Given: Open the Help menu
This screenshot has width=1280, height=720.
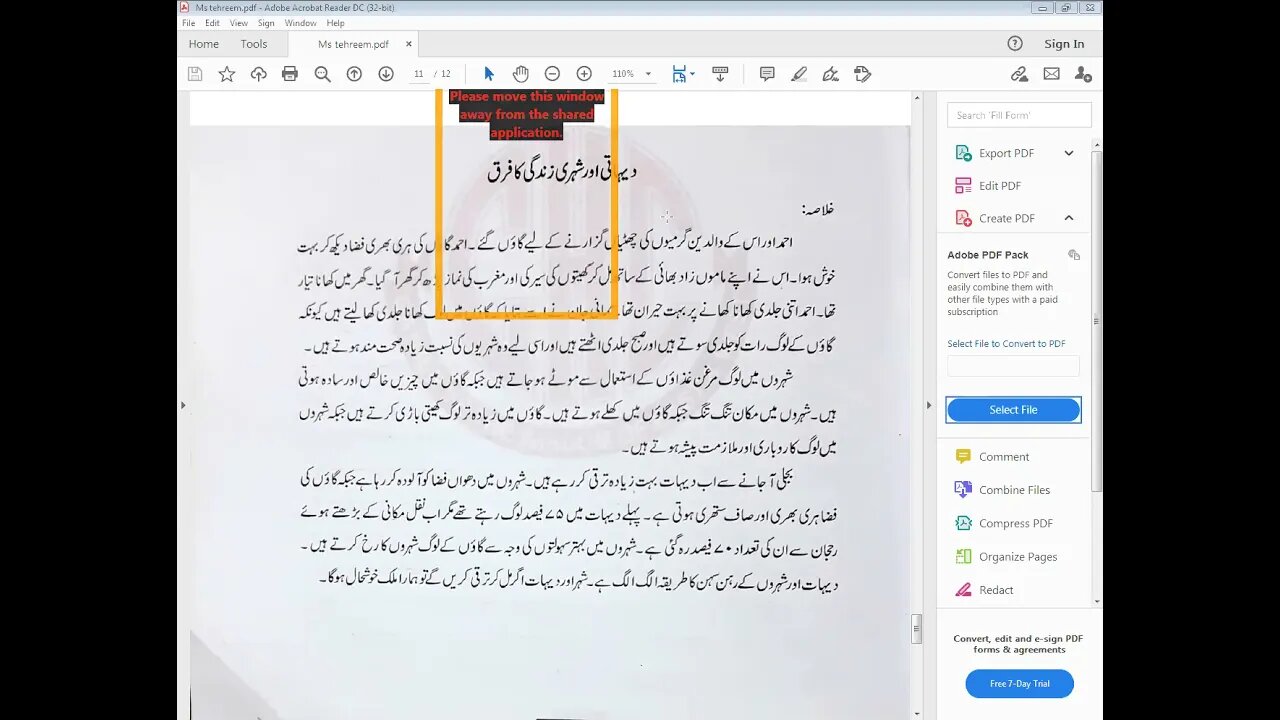Looking at the screenshot, I should click(x=336, y=23).
